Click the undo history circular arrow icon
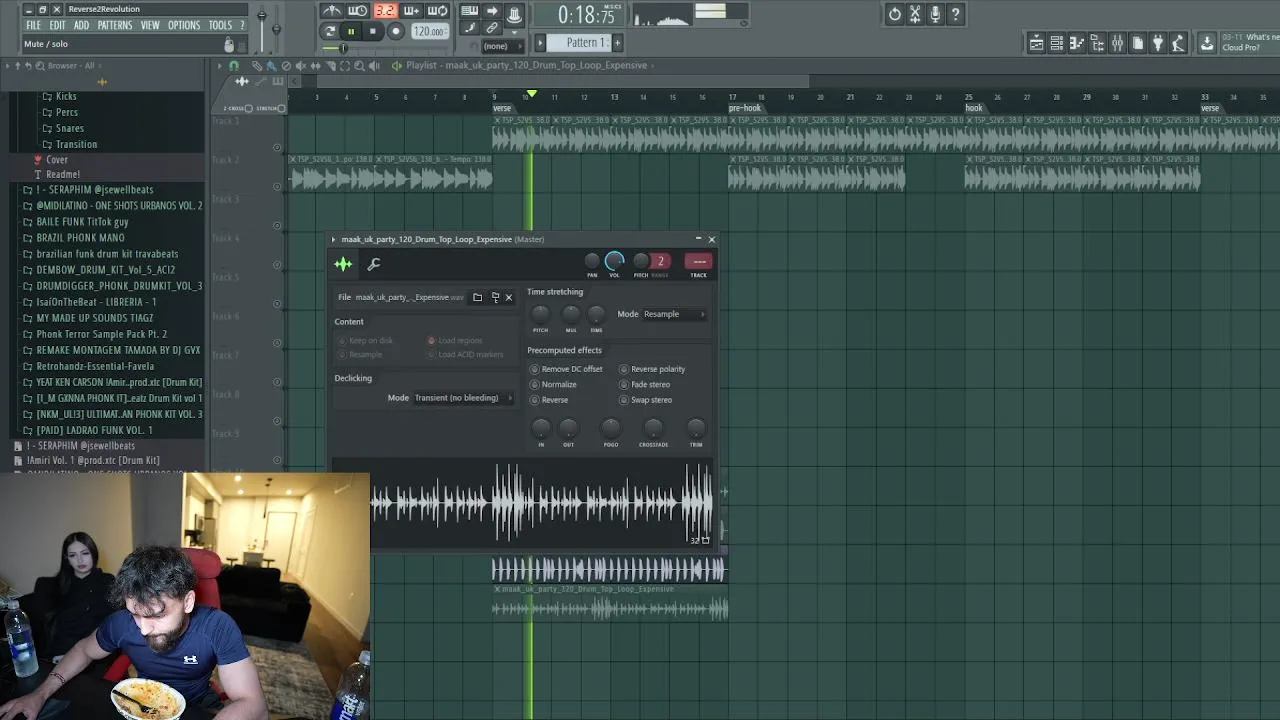Image resolution: width=1280 pixels, height=720 pixels. point(895,14)
